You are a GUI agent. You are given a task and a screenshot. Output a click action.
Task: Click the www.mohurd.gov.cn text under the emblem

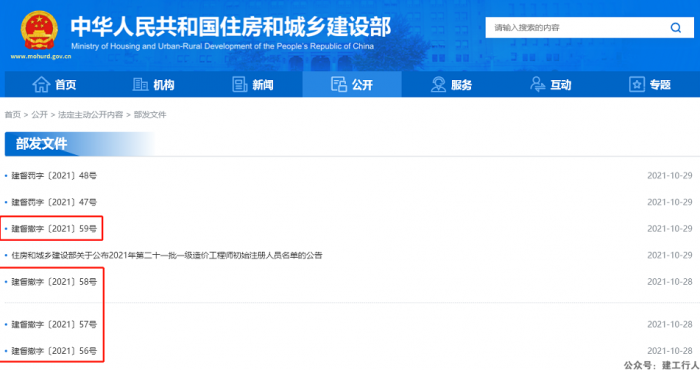tap(41, 57)
